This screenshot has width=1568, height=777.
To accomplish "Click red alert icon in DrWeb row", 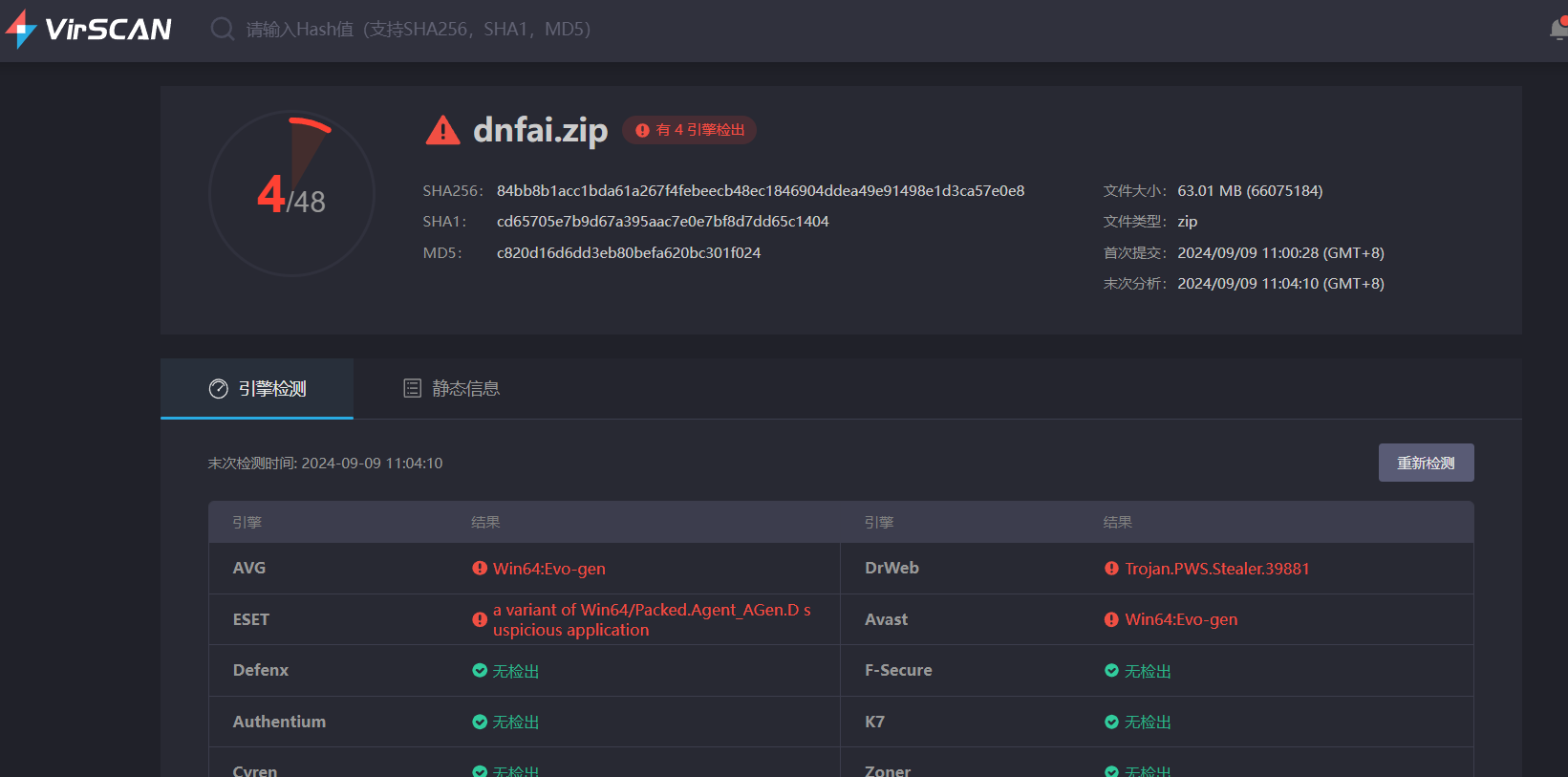I will click(1111, 568).
